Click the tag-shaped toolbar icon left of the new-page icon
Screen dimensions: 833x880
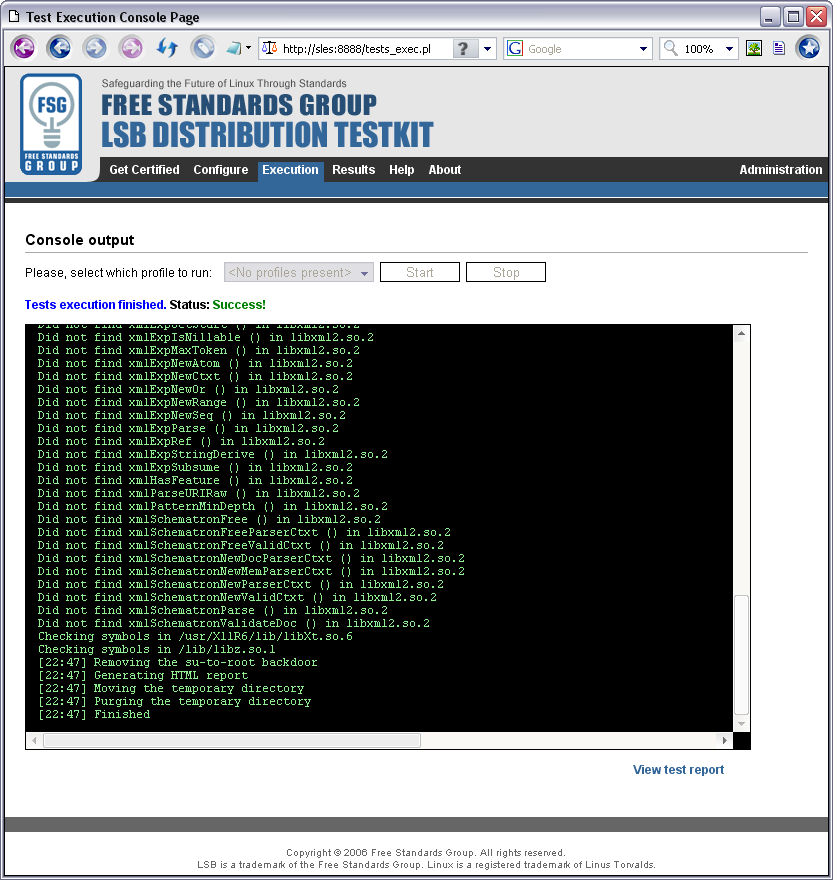(x=203, y=48)
